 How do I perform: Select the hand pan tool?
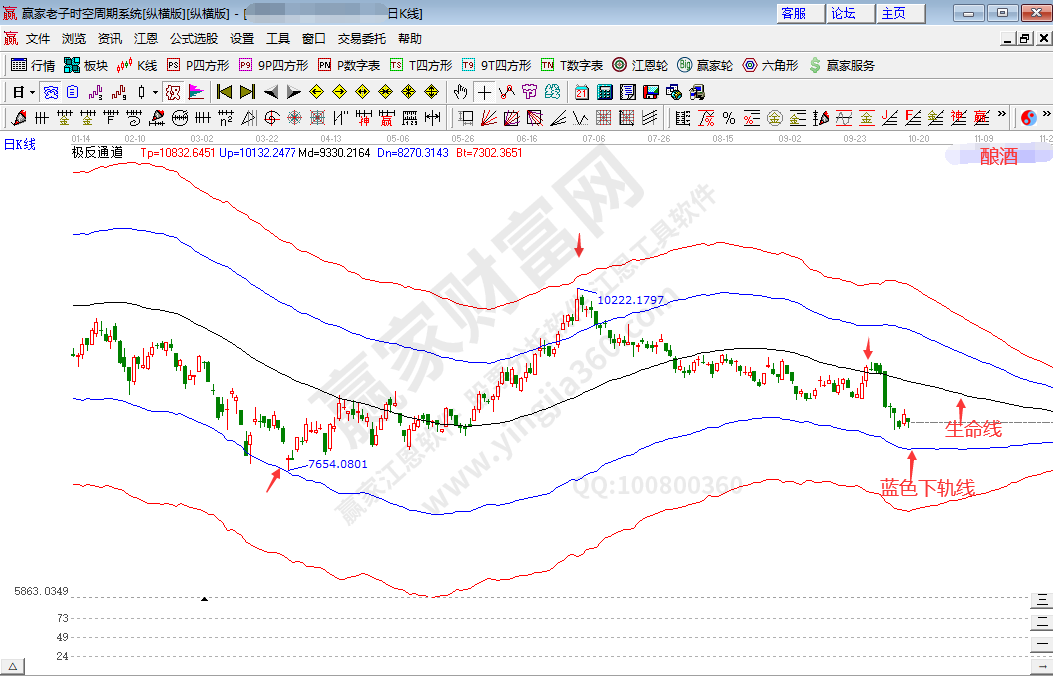click(460, 92)
